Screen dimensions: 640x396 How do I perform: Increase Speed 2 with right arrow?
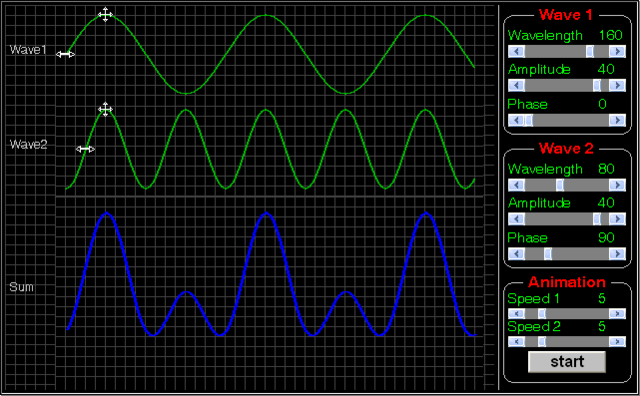click(617, 342)
